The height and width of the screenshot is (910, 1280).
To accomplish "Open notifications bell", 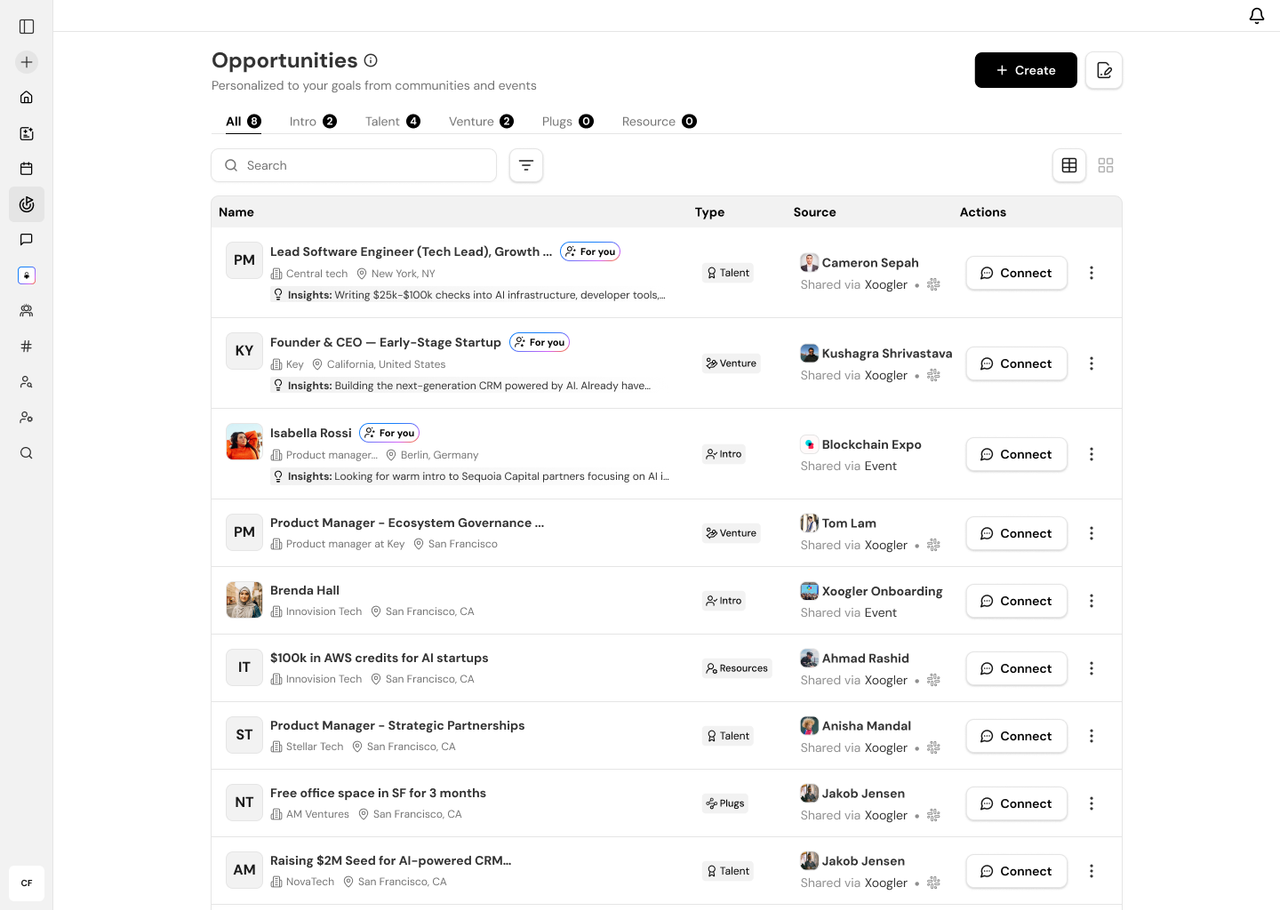I will (x=1257, y=15).
